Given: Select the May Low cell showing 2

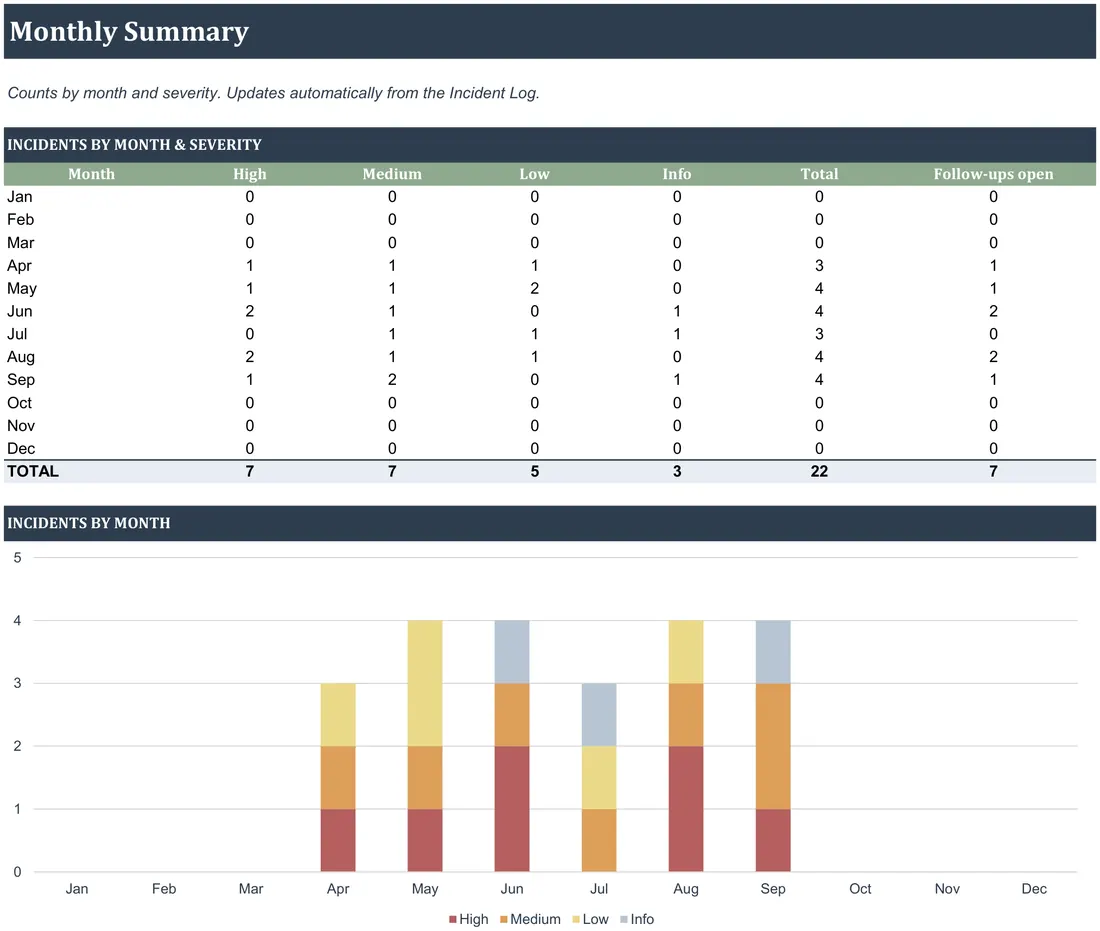Looking at the screenshot, I should coord(535,288).
